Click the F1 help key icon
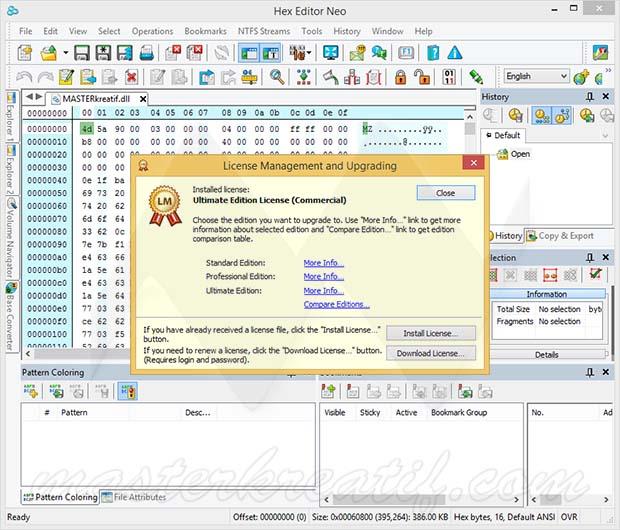 pos(406,53)
